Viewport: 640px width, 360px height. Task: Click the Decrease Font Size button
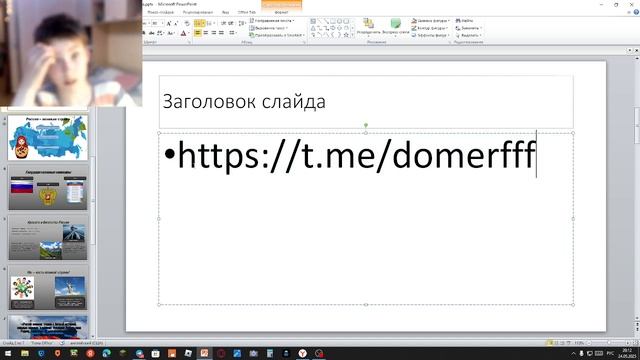click(176, 24)
